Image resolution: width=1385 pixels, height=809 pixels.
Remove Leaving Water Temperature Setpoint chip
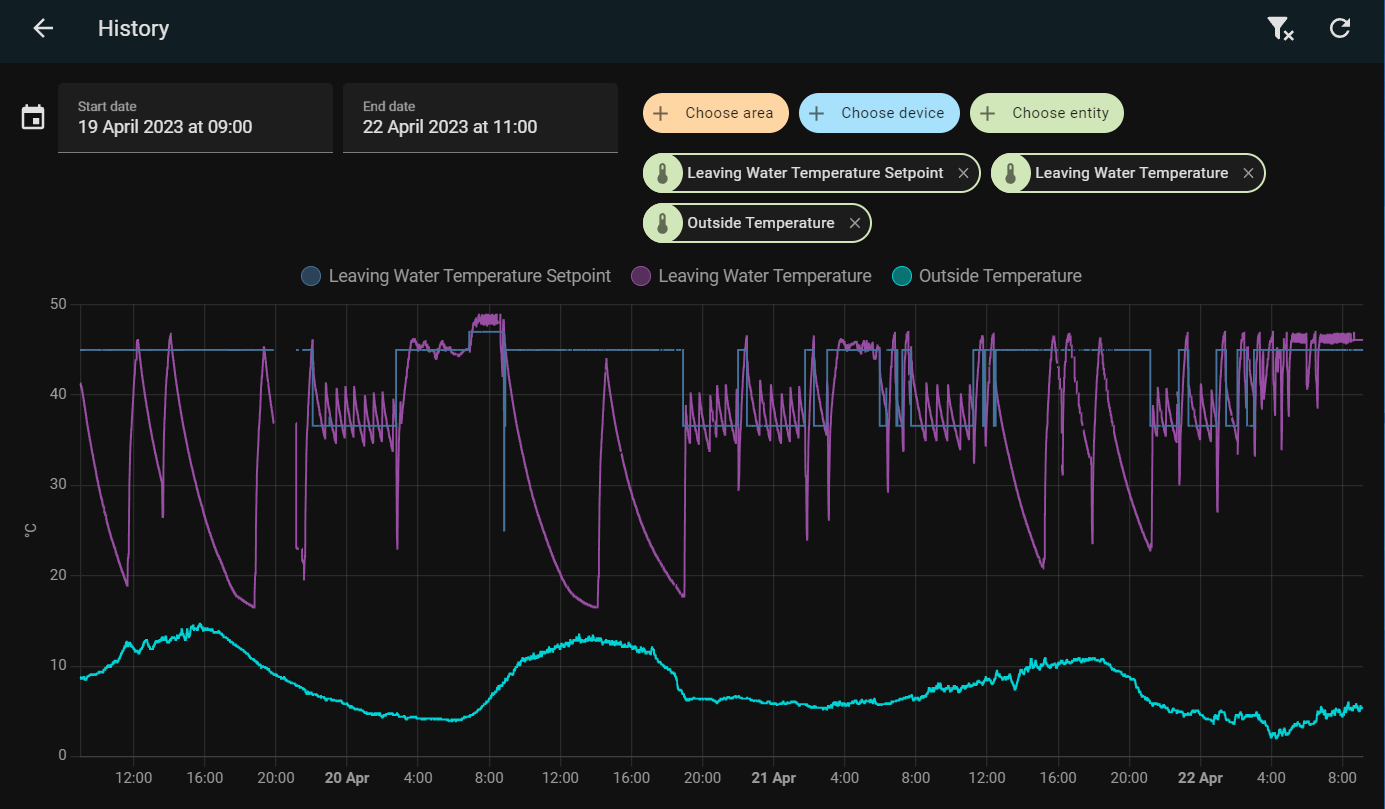(x=963, y=173)
